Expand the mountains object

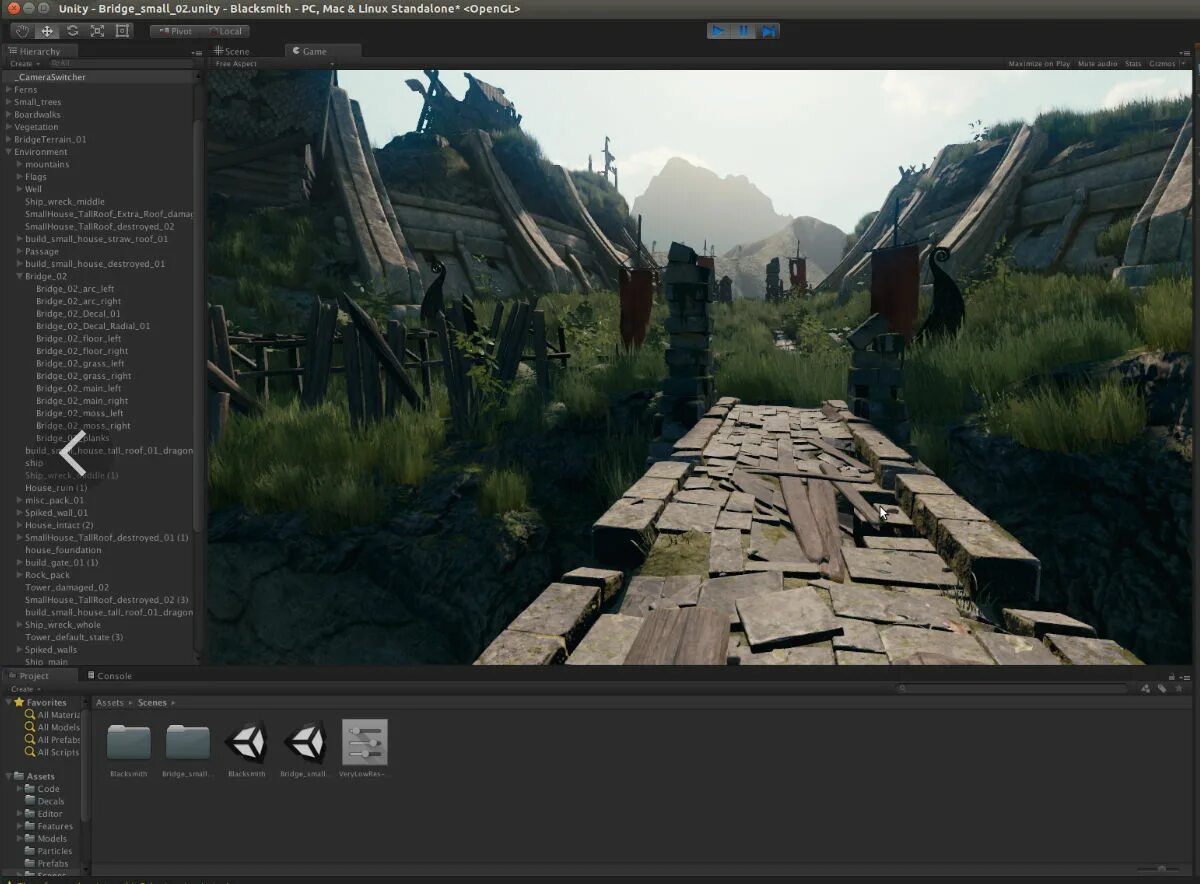(20, 164)
